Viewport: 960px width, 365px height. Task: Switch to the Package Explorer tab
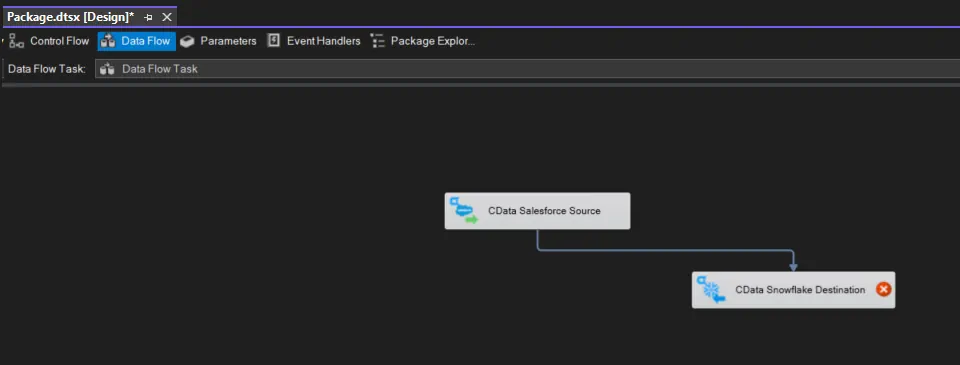click(x=423, y=41)
